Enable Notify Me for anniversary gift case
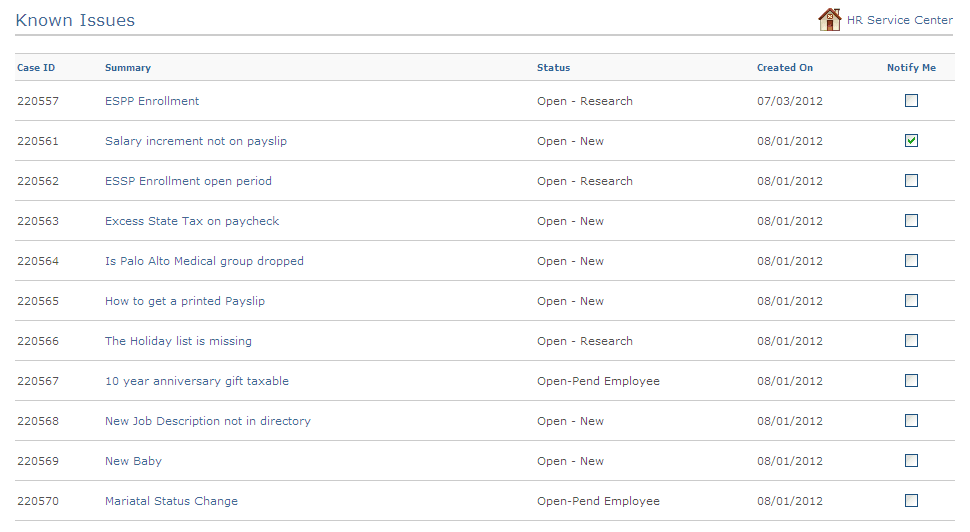Viewport: 970px width, 532px height. 911,380
